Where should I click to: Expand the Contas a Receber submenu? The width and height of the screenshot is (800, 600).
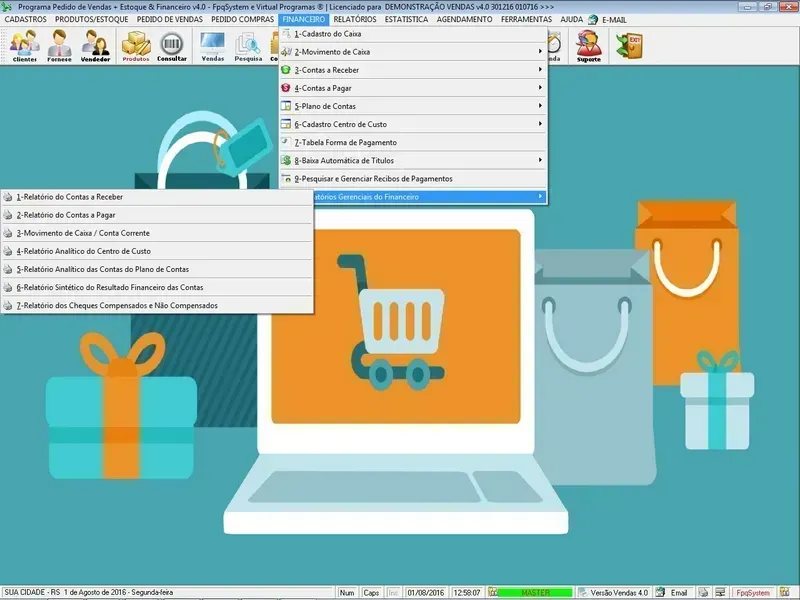point(412,70)
